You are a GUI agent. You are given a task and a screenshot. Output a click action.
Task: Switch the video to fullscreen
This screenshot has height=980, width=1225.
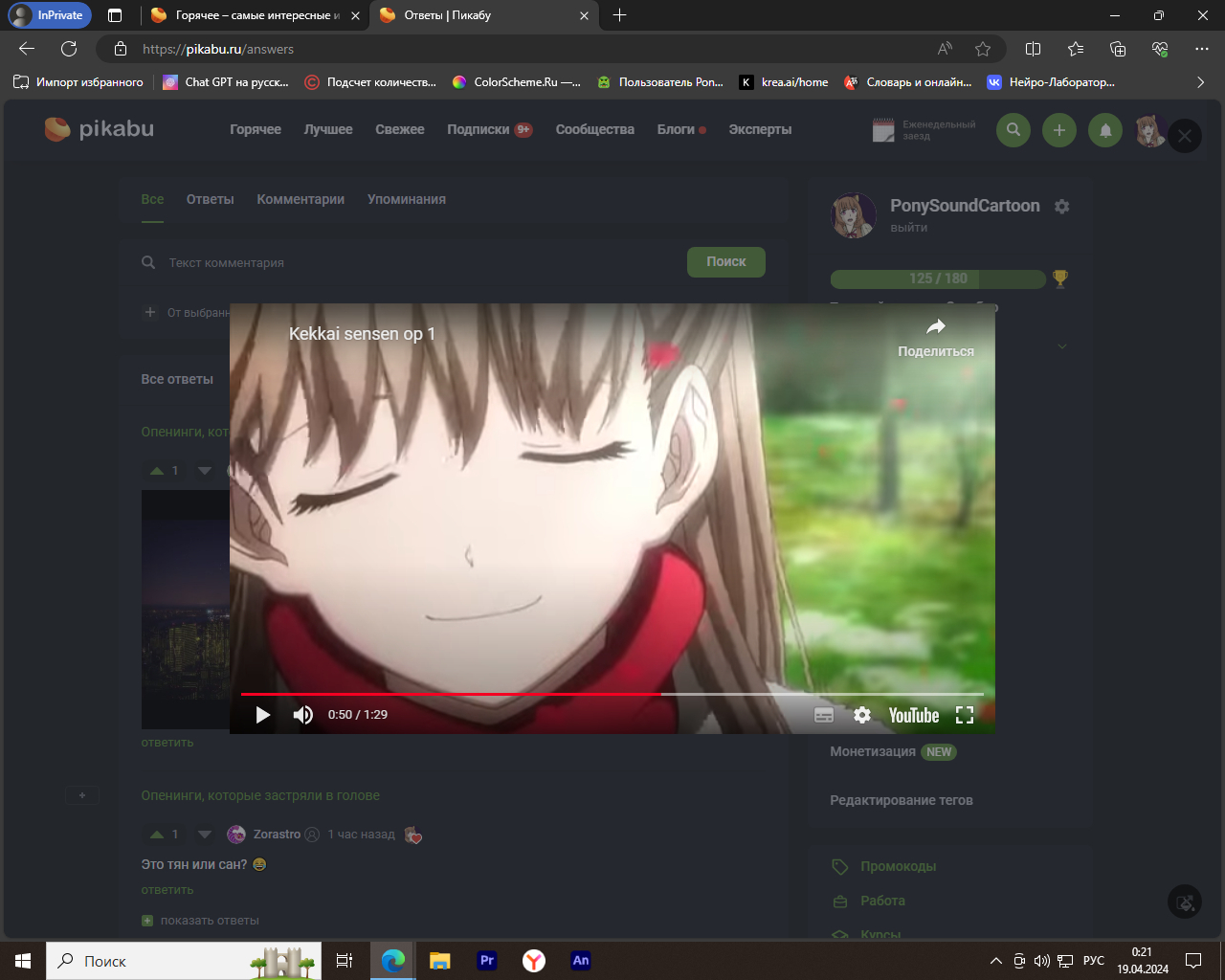pos(965,715)
